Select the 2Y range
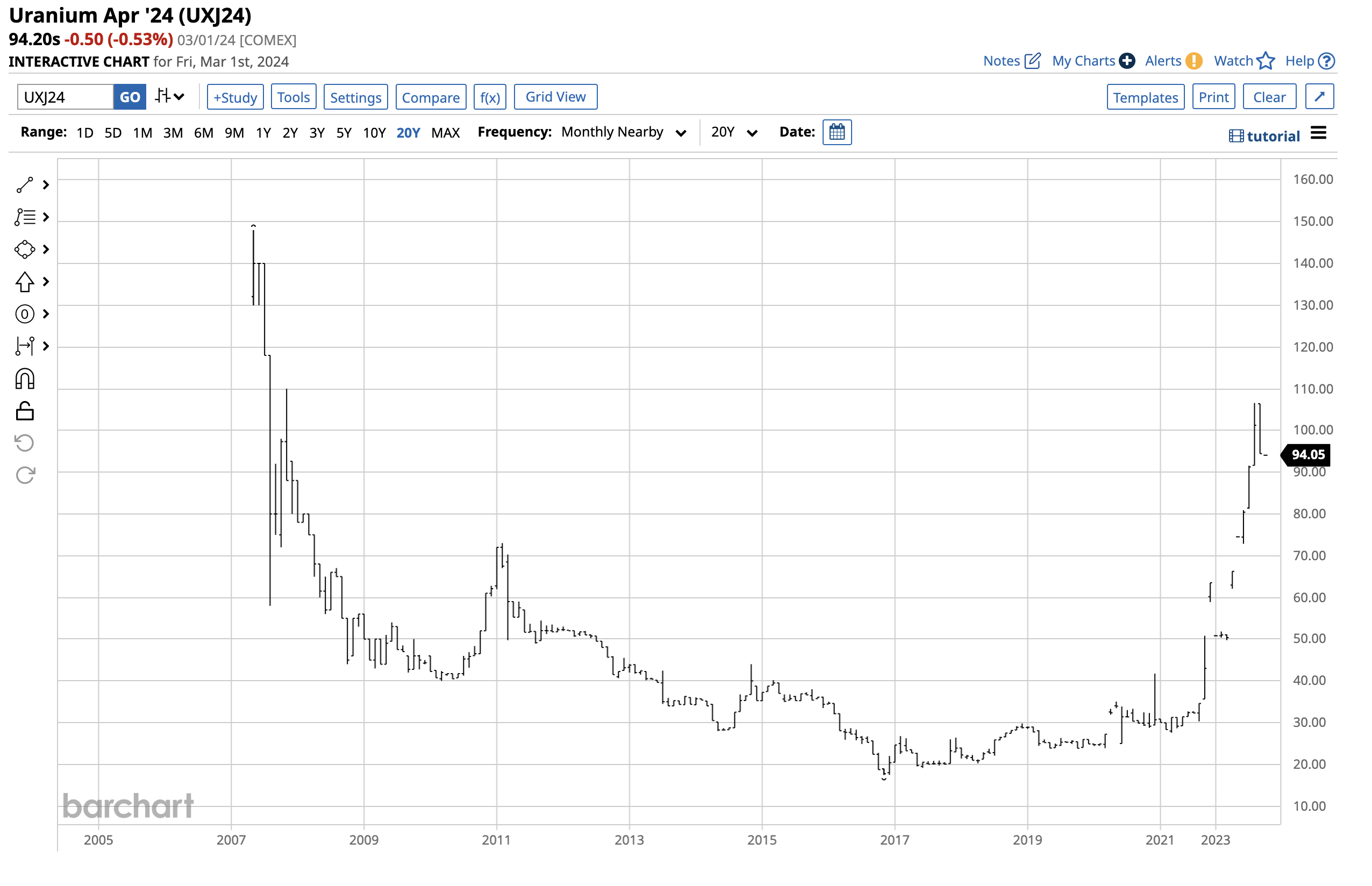This screenshot has height=886, width=1372. tap(290, 132)
